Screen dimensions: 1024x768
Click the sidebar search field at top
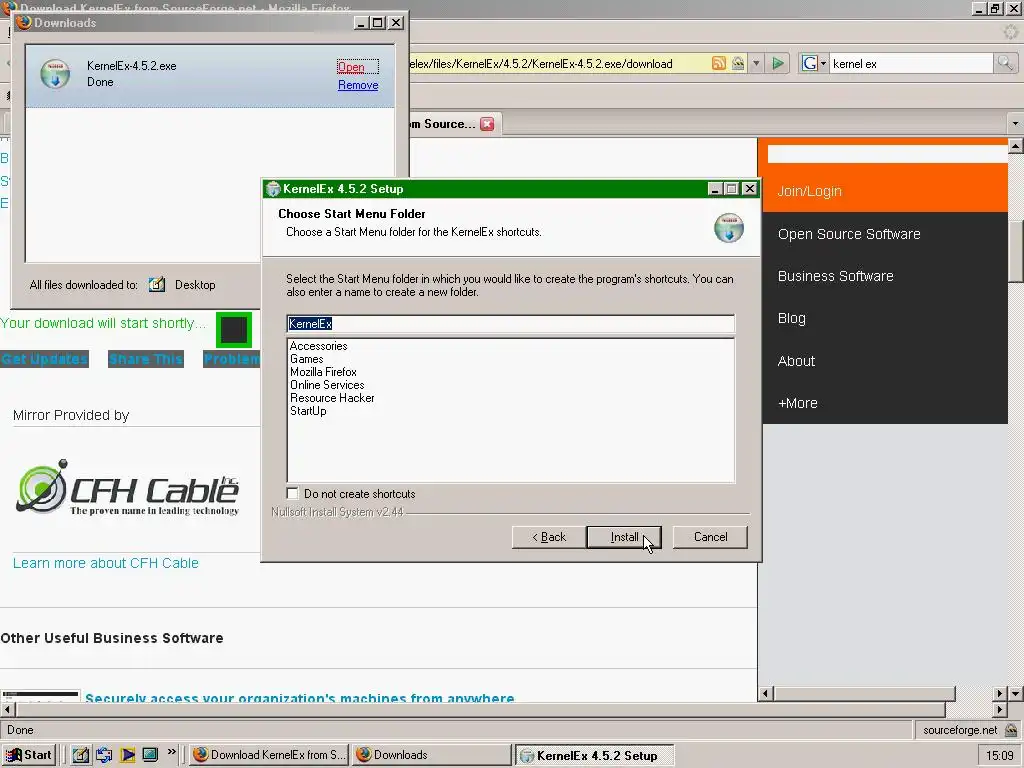(x=888, y=154)
